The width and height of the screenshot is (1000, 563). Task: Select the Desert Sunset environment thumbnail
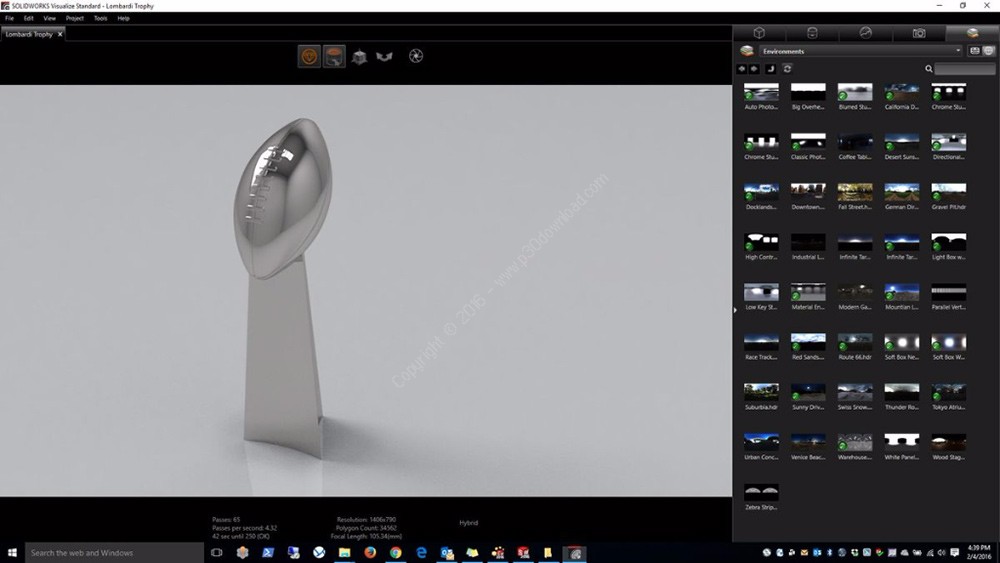point(902,142)
